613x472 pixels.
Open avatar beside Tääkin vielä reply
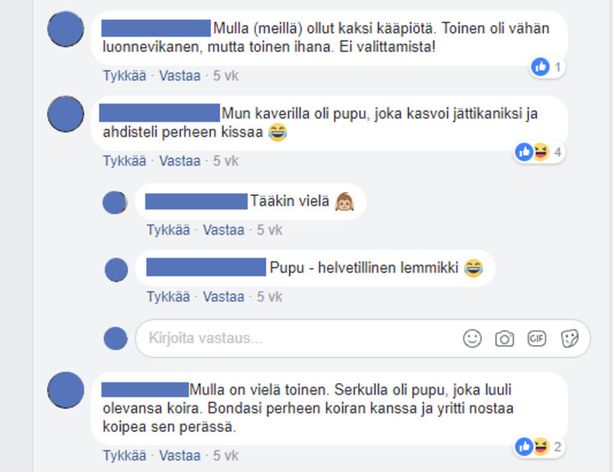coord(115,202)
